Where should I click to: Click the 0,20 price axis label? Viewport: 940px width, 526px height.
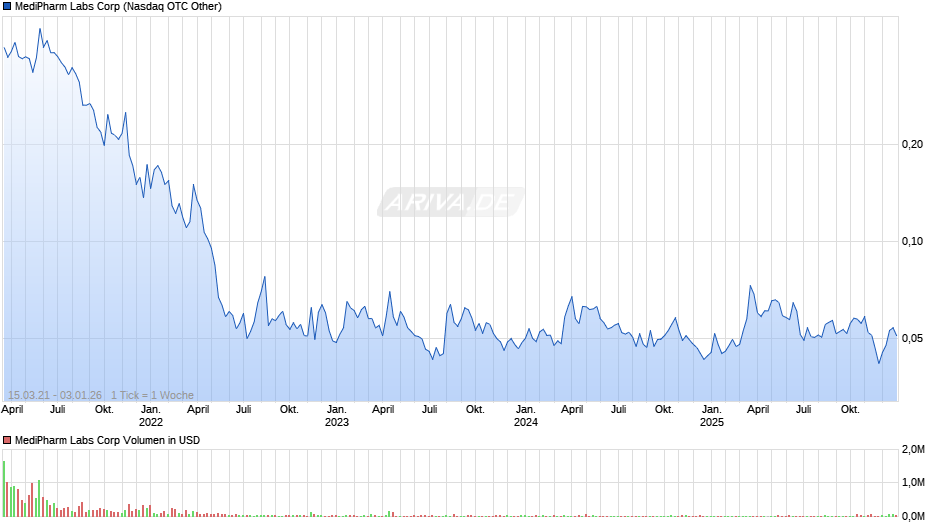[x=912, y=144]
